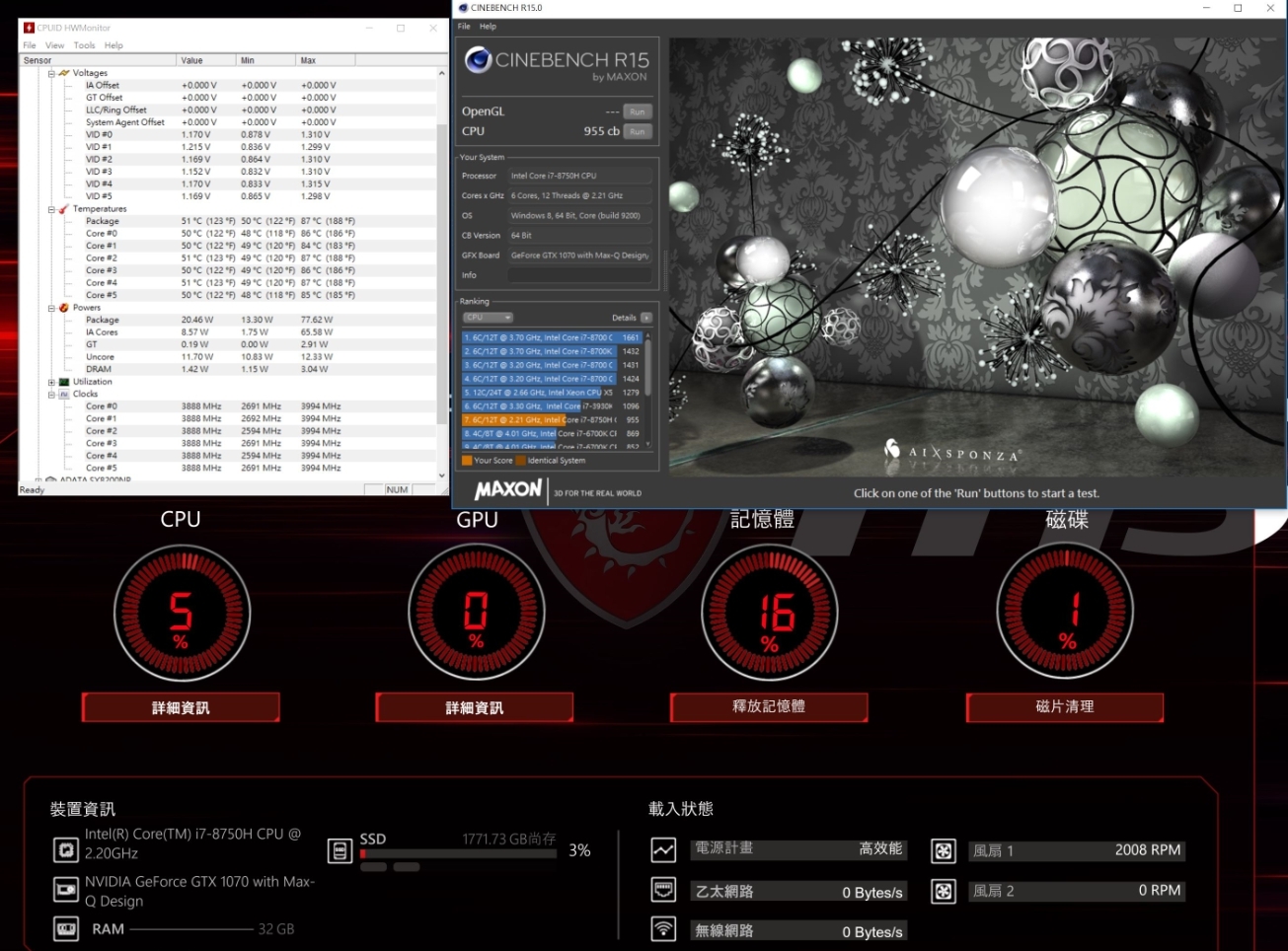Click the CPUID HWMonitor title bar icon
This screenshot has height=951, width=1288.
click(x=29, y=28)
